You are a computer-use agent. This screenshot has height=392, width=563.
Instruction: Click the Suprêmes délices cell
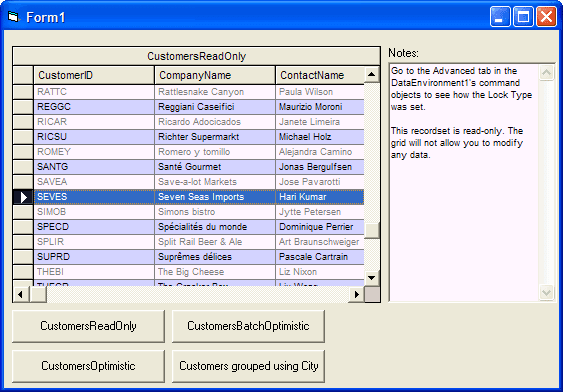(215, 257)
